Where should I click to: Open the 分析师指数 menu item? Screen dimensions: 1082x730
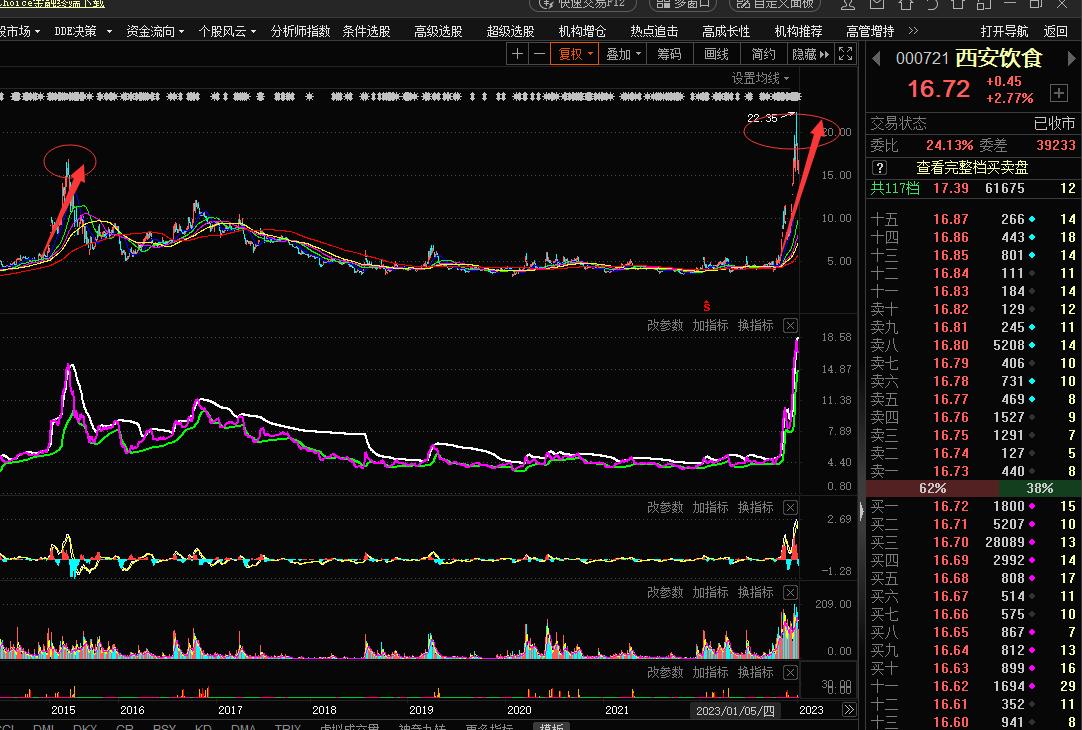coord(300,31)
